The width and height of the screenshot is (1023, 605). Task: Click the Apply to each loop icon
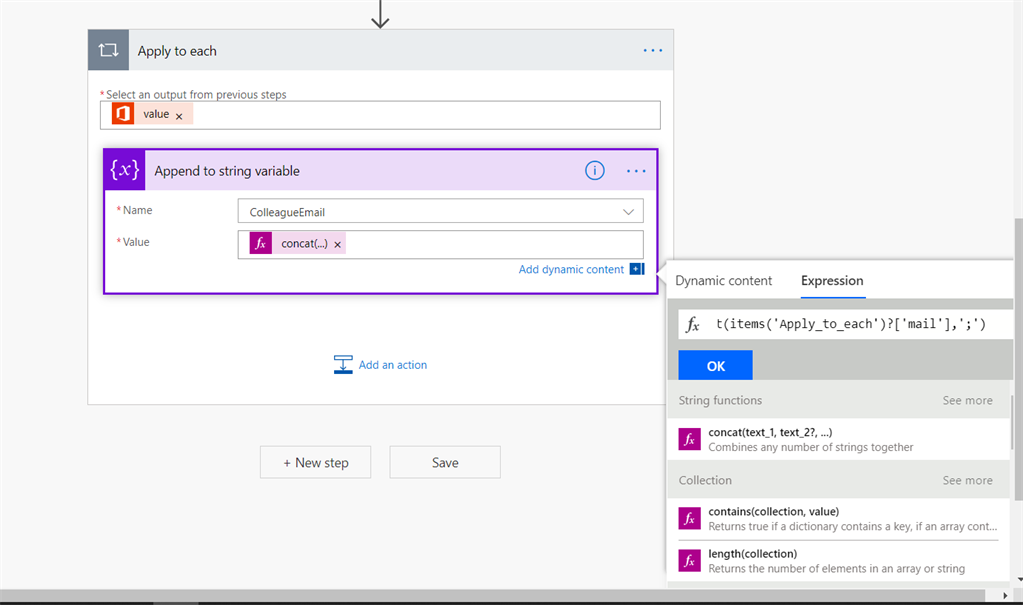(x=108, y=51)
